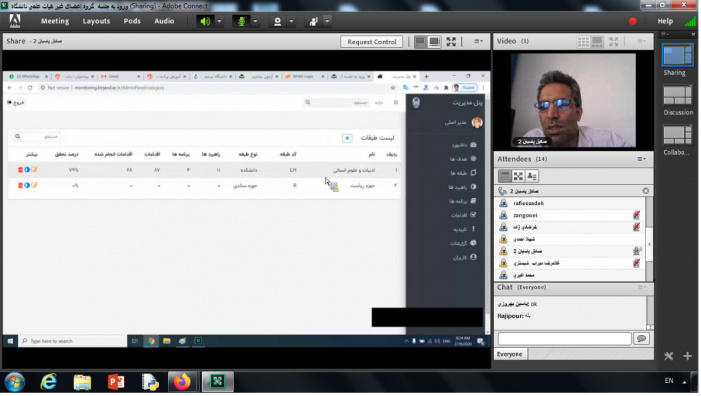Click the raise hand status icon
The image size is (701, 396).
pos(313,21)
